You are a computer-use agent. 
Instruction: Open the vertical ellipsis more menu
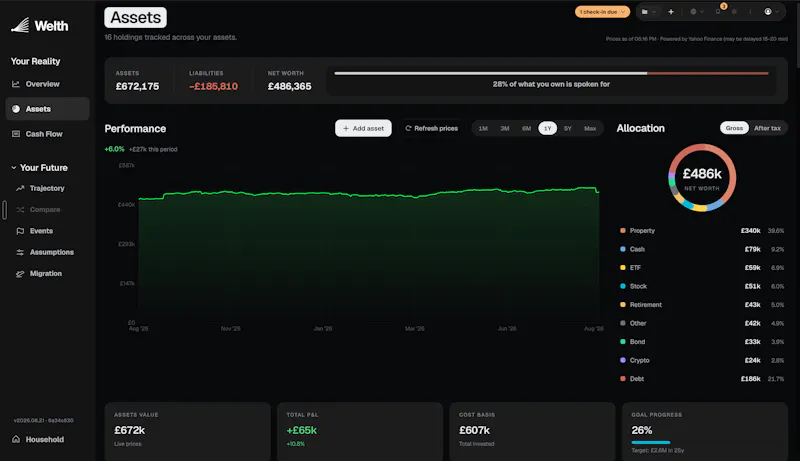750,12
